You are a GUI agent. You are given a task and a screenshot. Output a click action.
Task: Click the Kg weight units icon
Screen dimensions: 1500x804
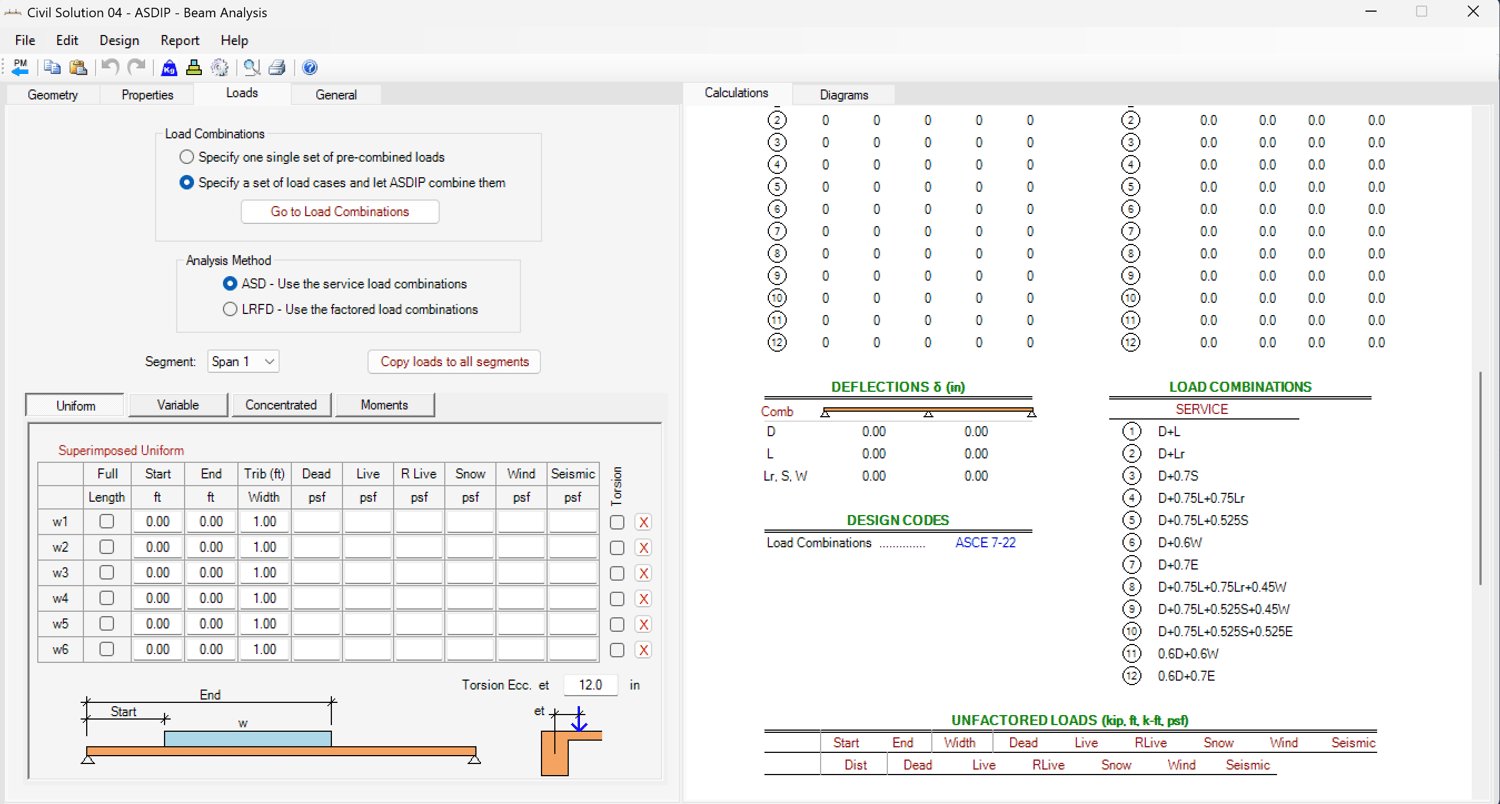click(x=169, y=67)
